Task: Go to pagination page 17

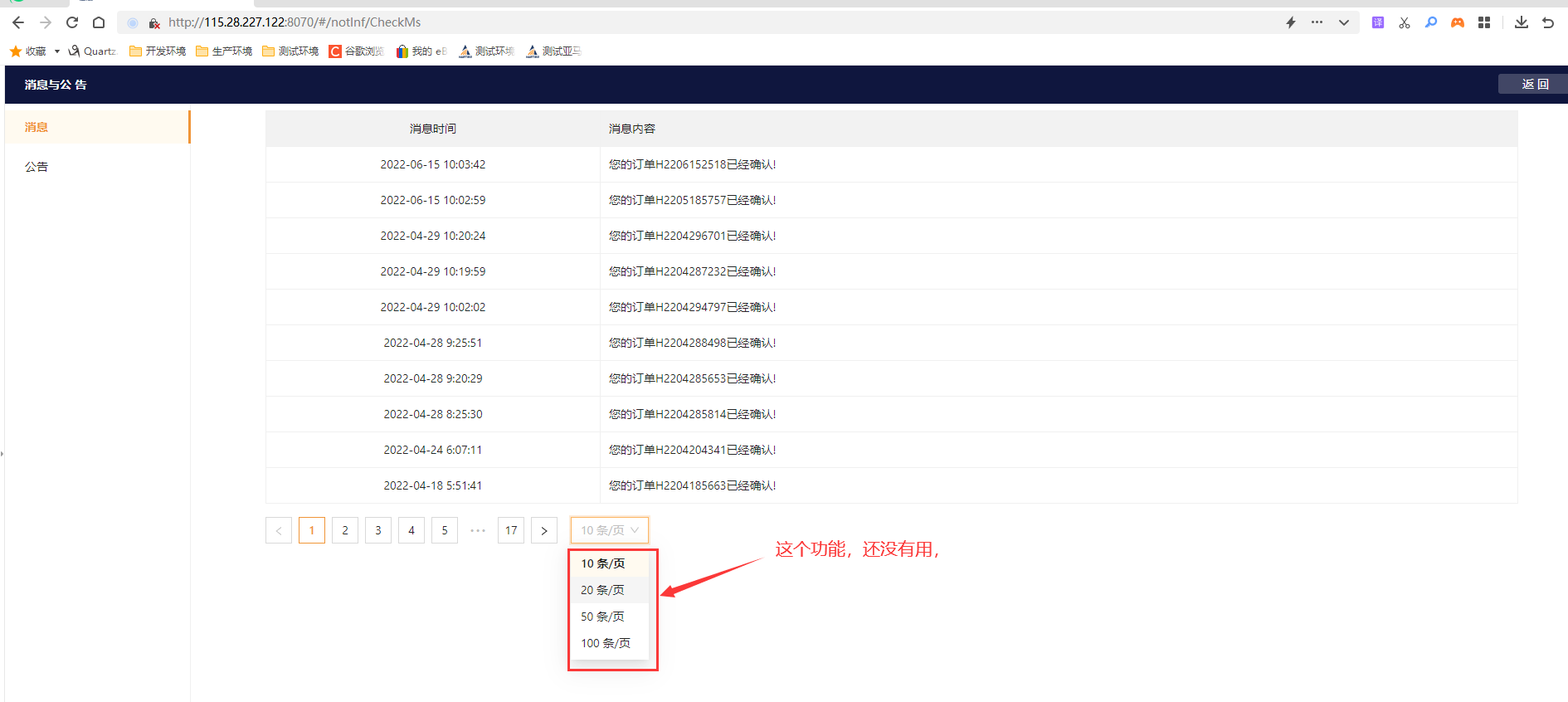Action: (511, 530)
